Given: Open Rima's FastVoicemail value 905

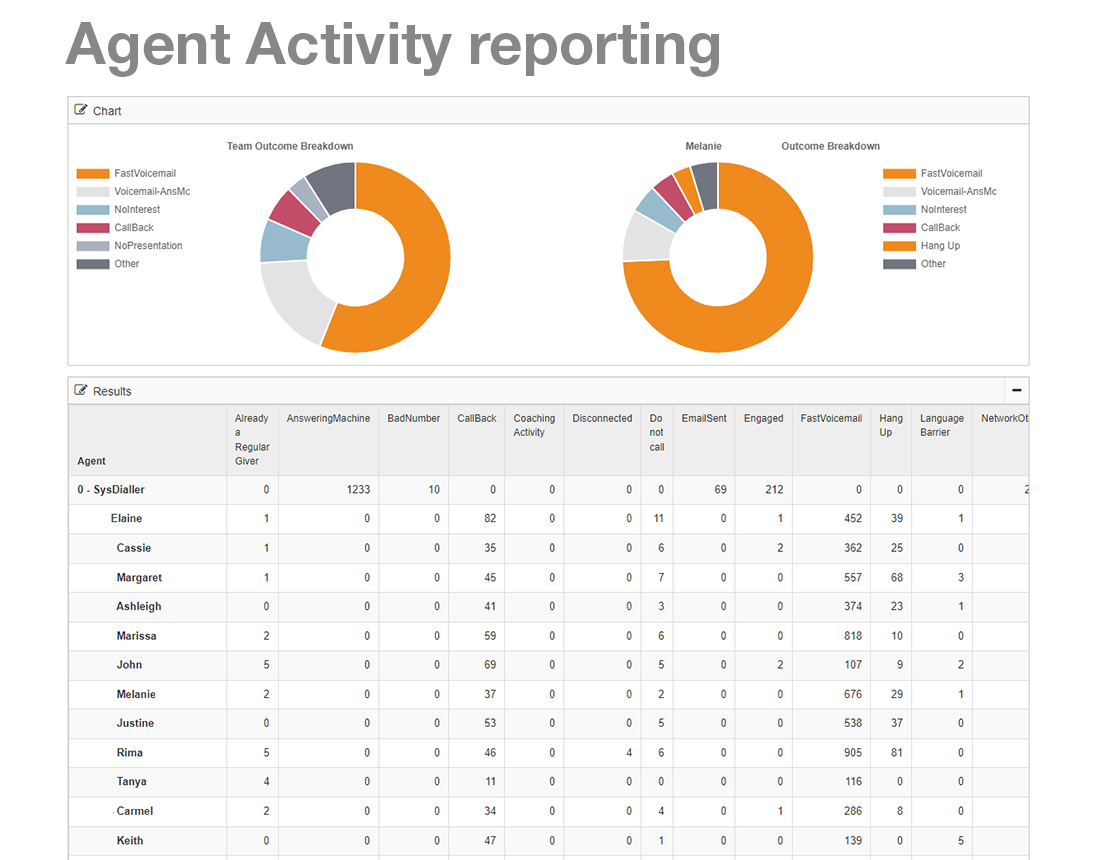Looking at the screenshot, I should (x=854, y=752).
